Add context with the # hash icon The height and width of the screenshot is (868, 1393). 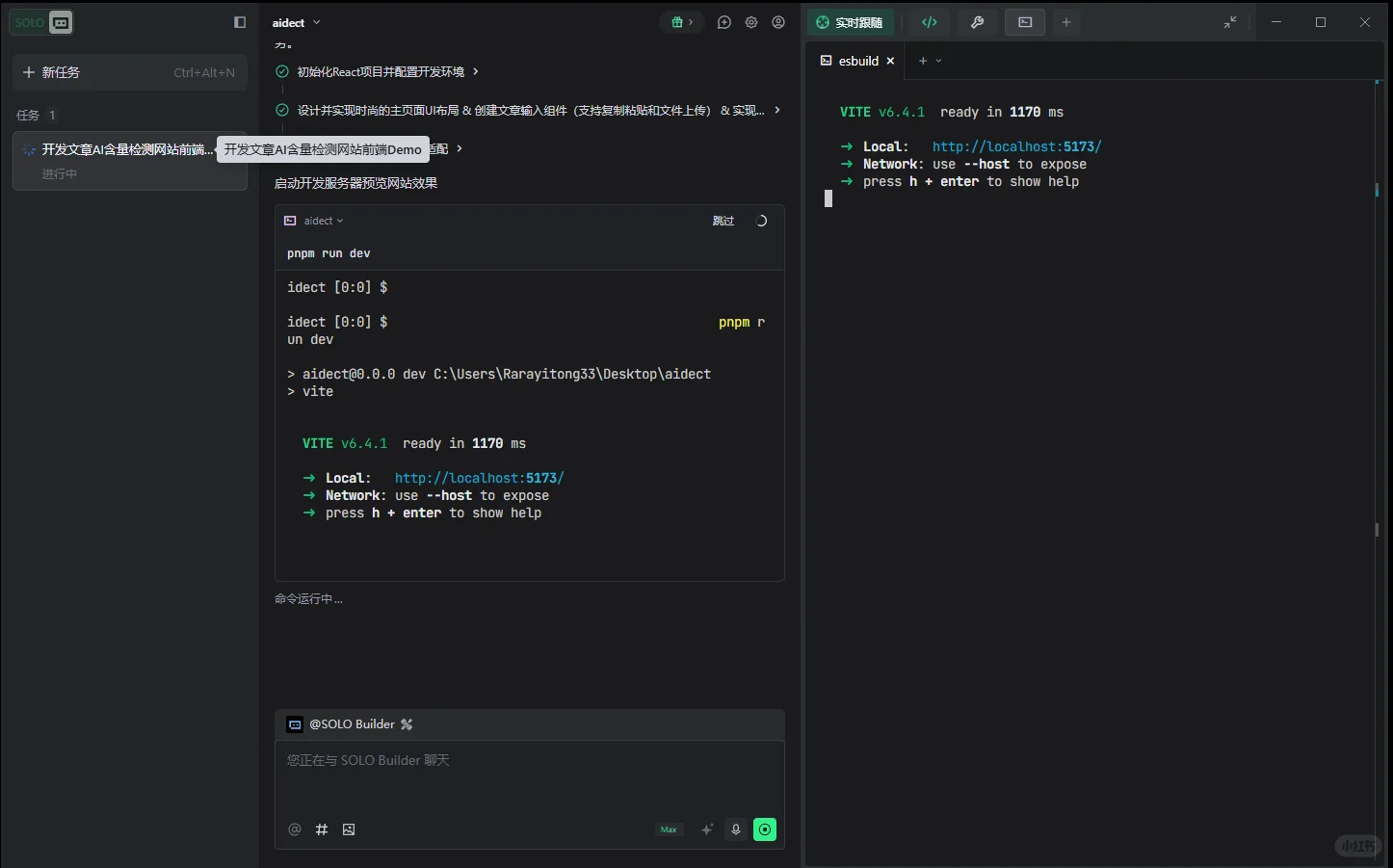coord(322,829)
